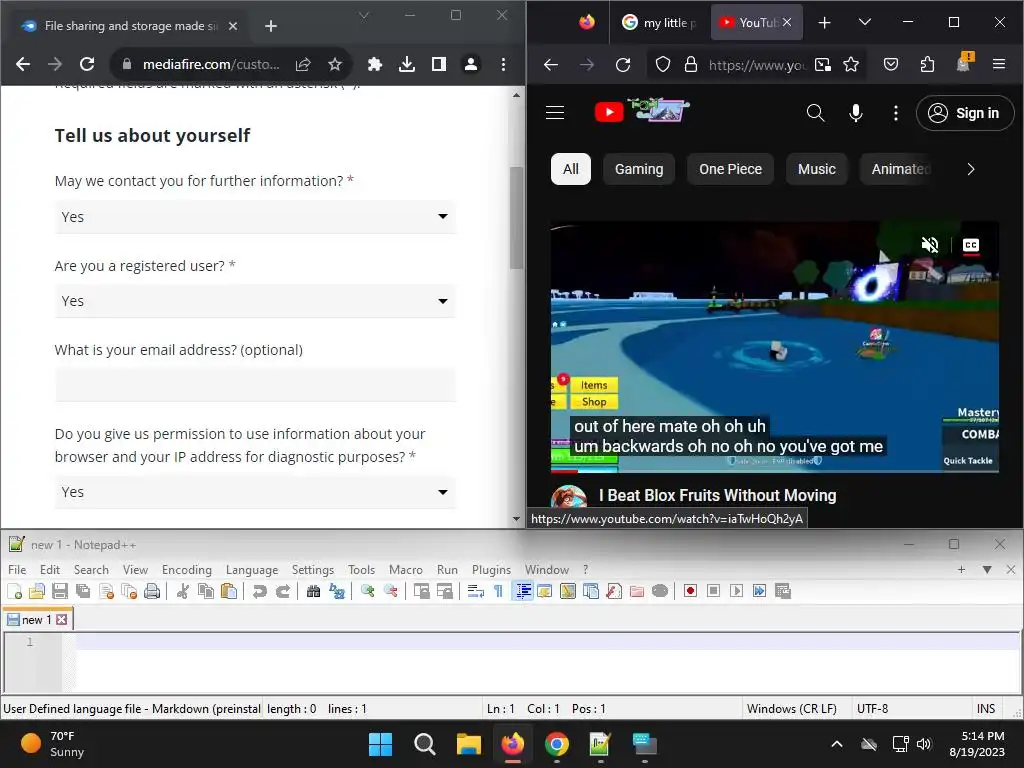Expand the diagnostic permission dropdown

[x=255, y=492]
